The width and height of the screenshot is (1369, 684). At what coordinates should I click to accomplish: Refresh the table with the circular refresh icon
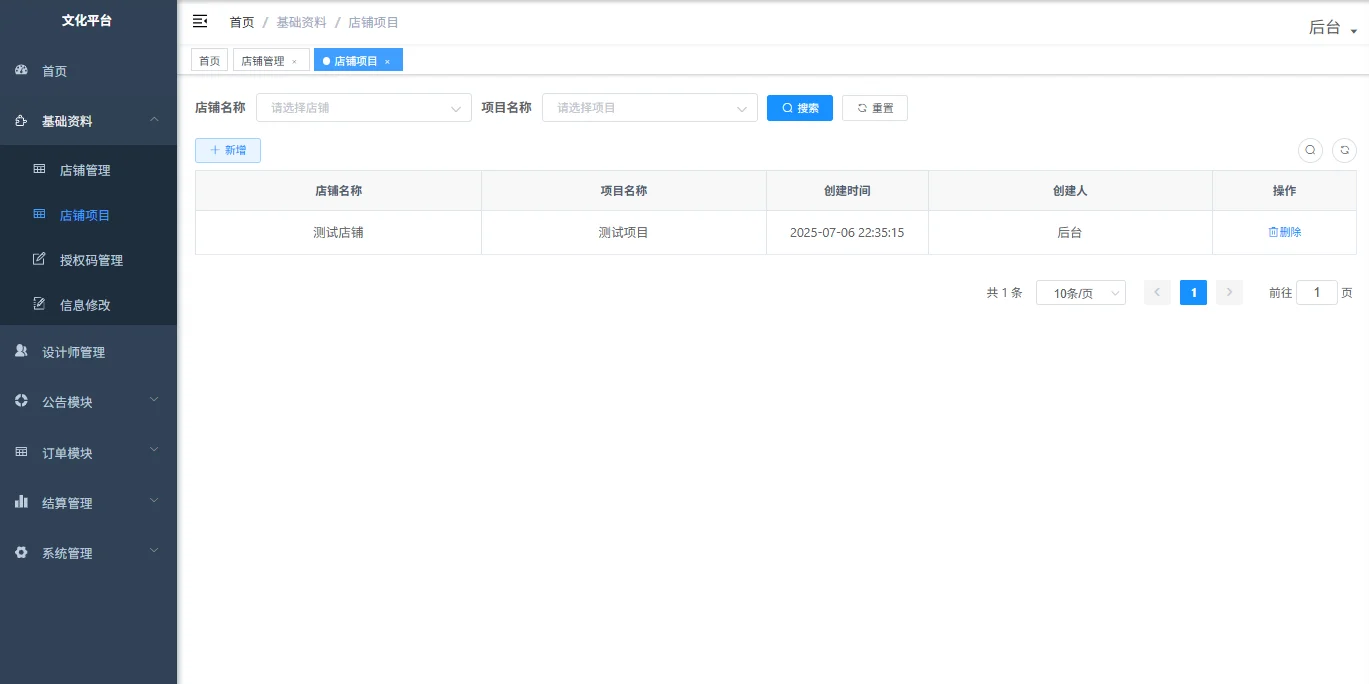click(1344, 150)
